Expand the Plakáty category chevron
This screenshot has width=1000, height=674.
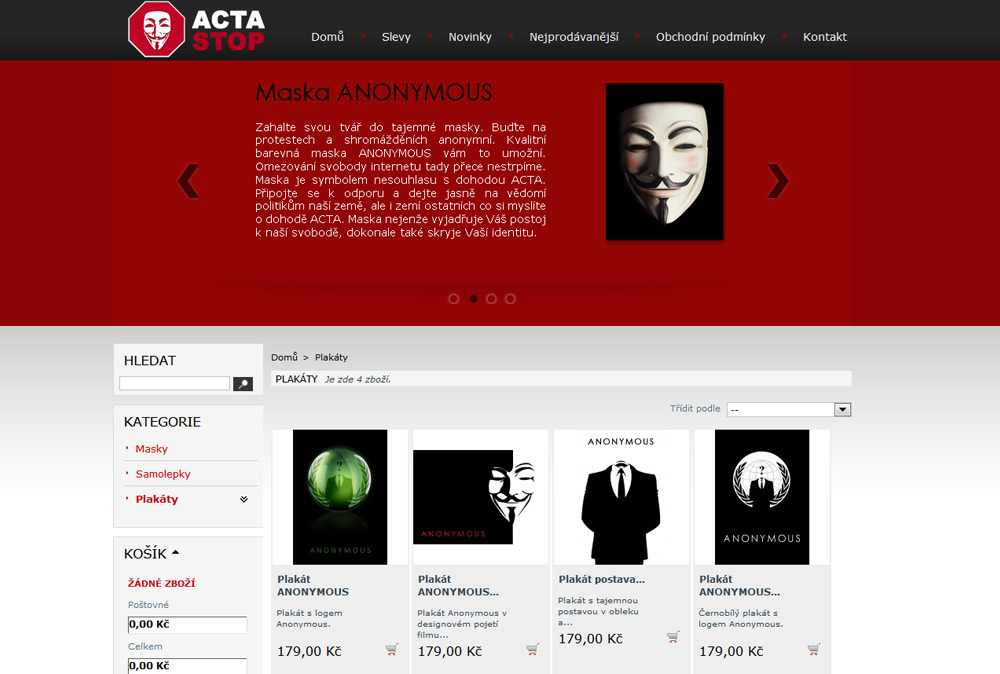coord(244,499)
